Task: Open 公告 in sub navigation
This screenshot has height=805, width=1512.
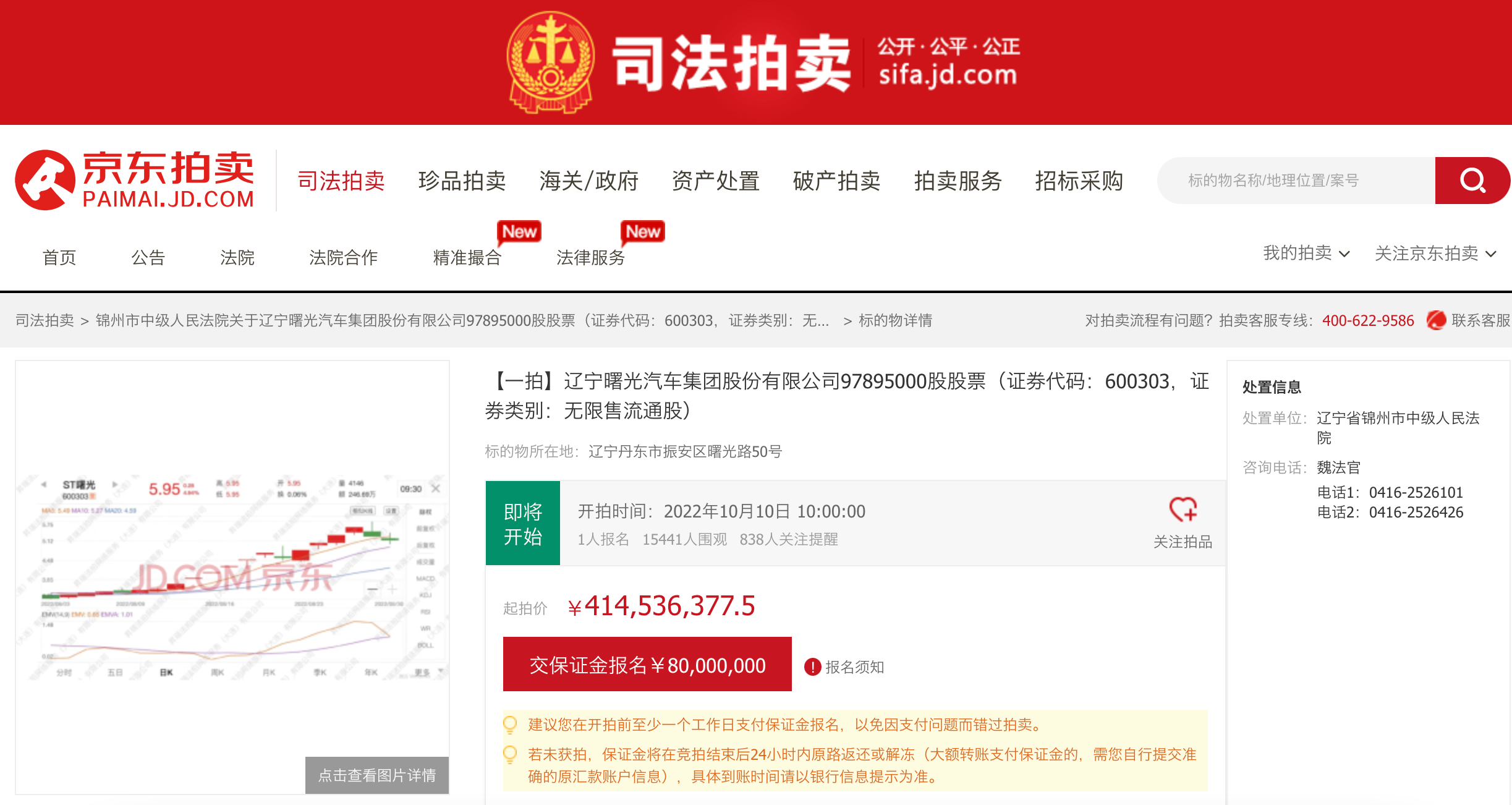Action: (x=148, y=257)
